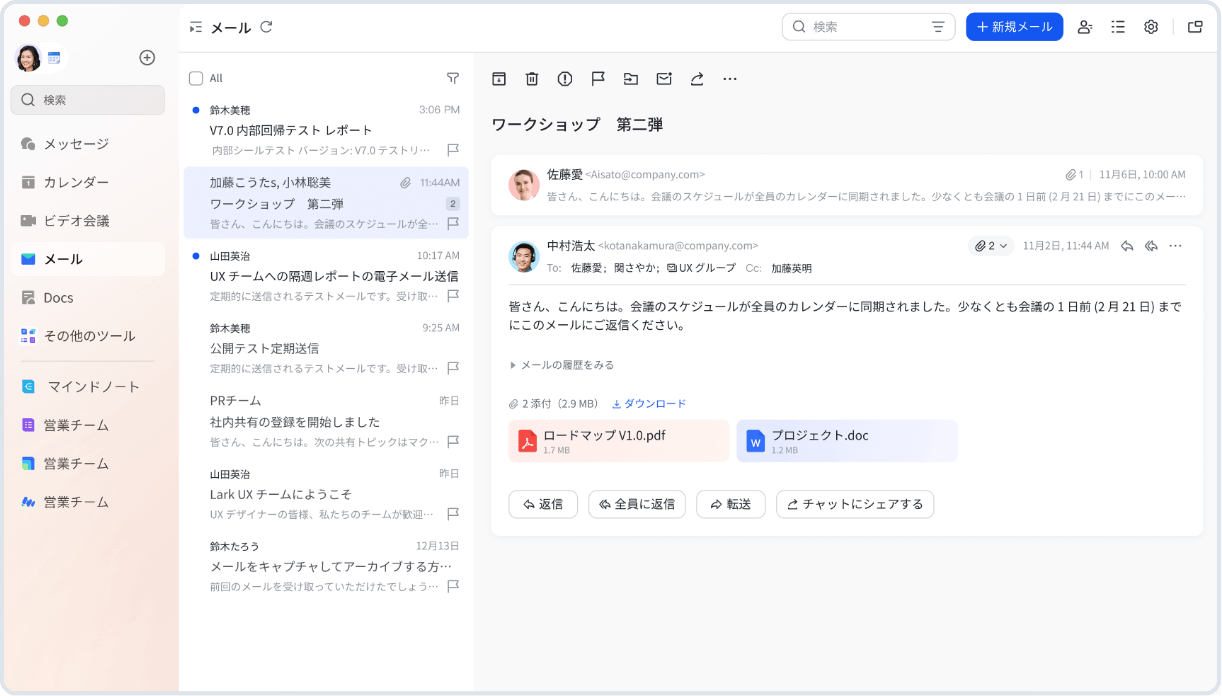This screenshot has width=1222, height=696.
Task: Go to ビデオ会議 in the sidebar
Action: click(x=76, y=220)
